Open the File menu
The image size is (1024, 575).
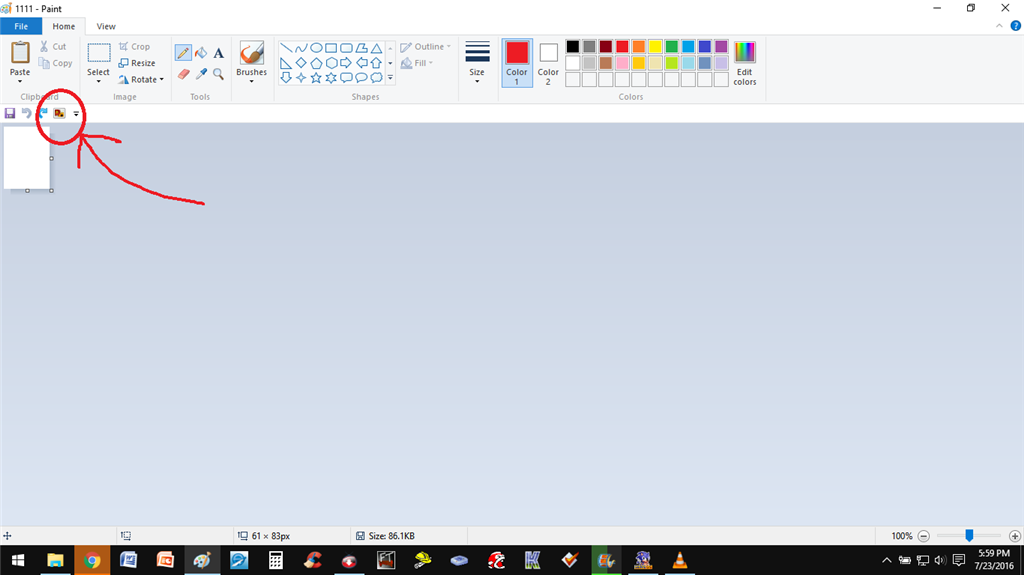point(21,26)
